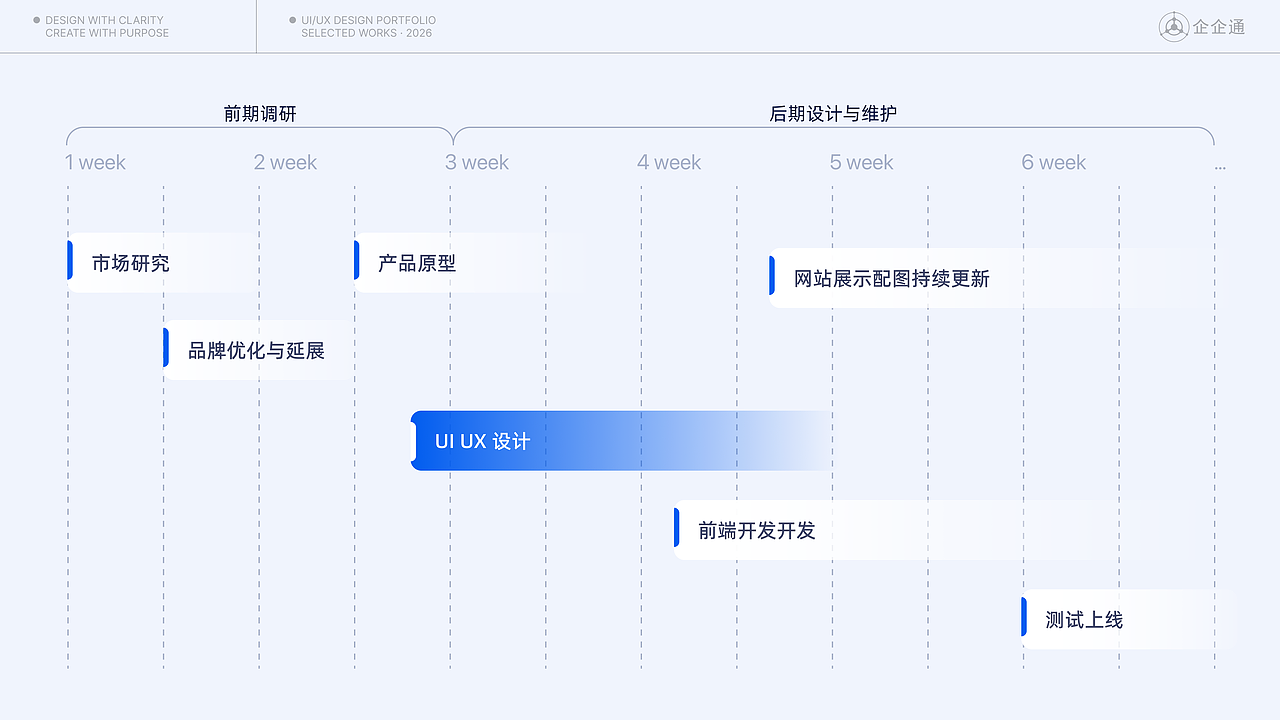Click the 6 week label
This screenshot has height=720, width=1280.
[x=1053, y=163]
